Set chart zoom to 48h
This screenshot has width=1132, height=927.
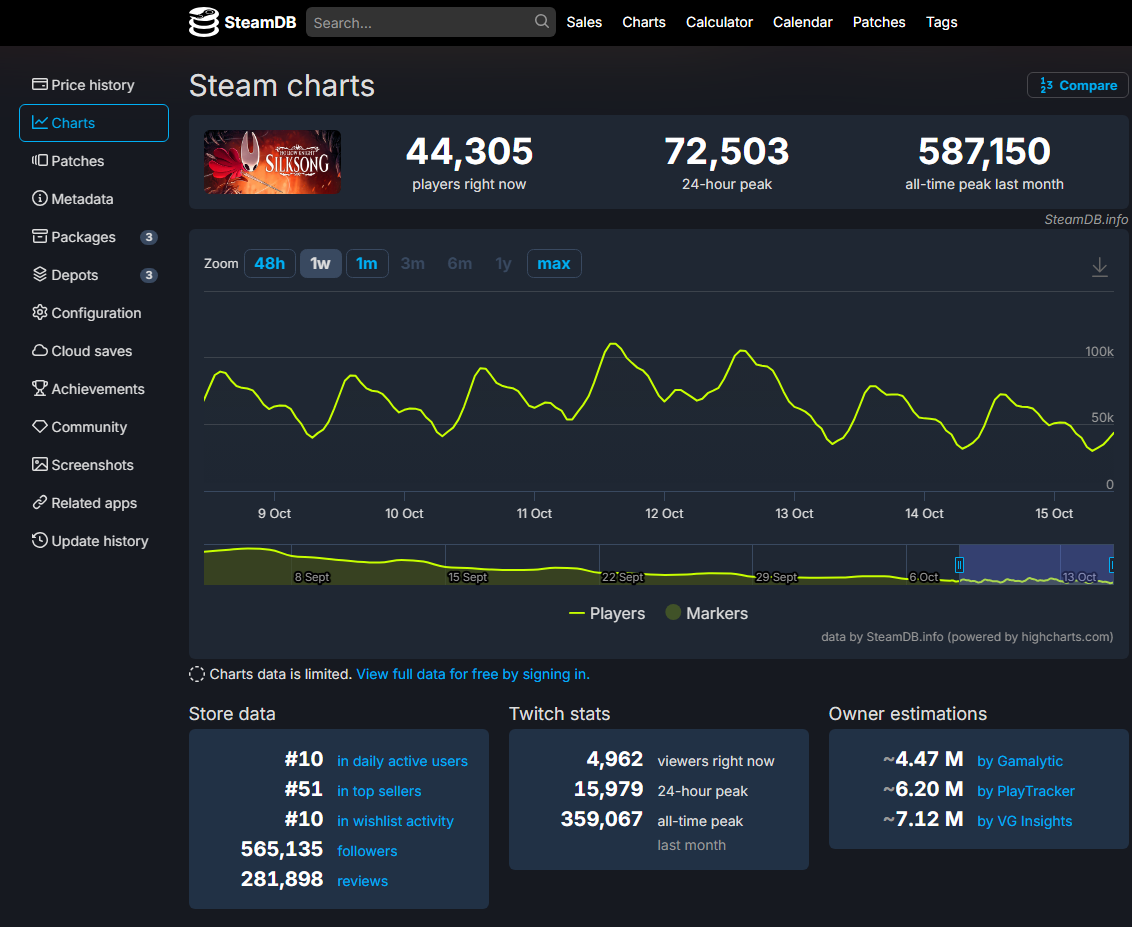point(269,264)
